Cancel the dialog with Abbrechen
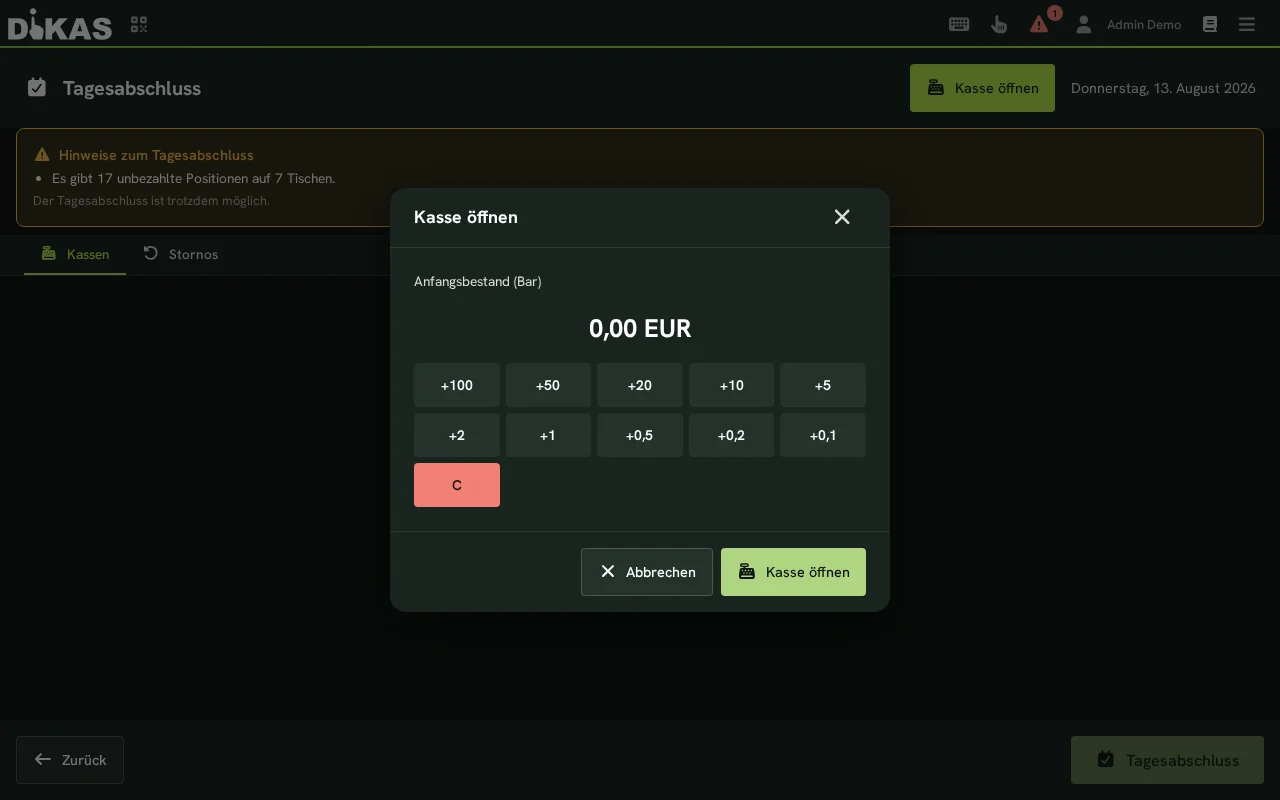The width and height of the screenshot is (1280, 800). click(x=647, y=572)
